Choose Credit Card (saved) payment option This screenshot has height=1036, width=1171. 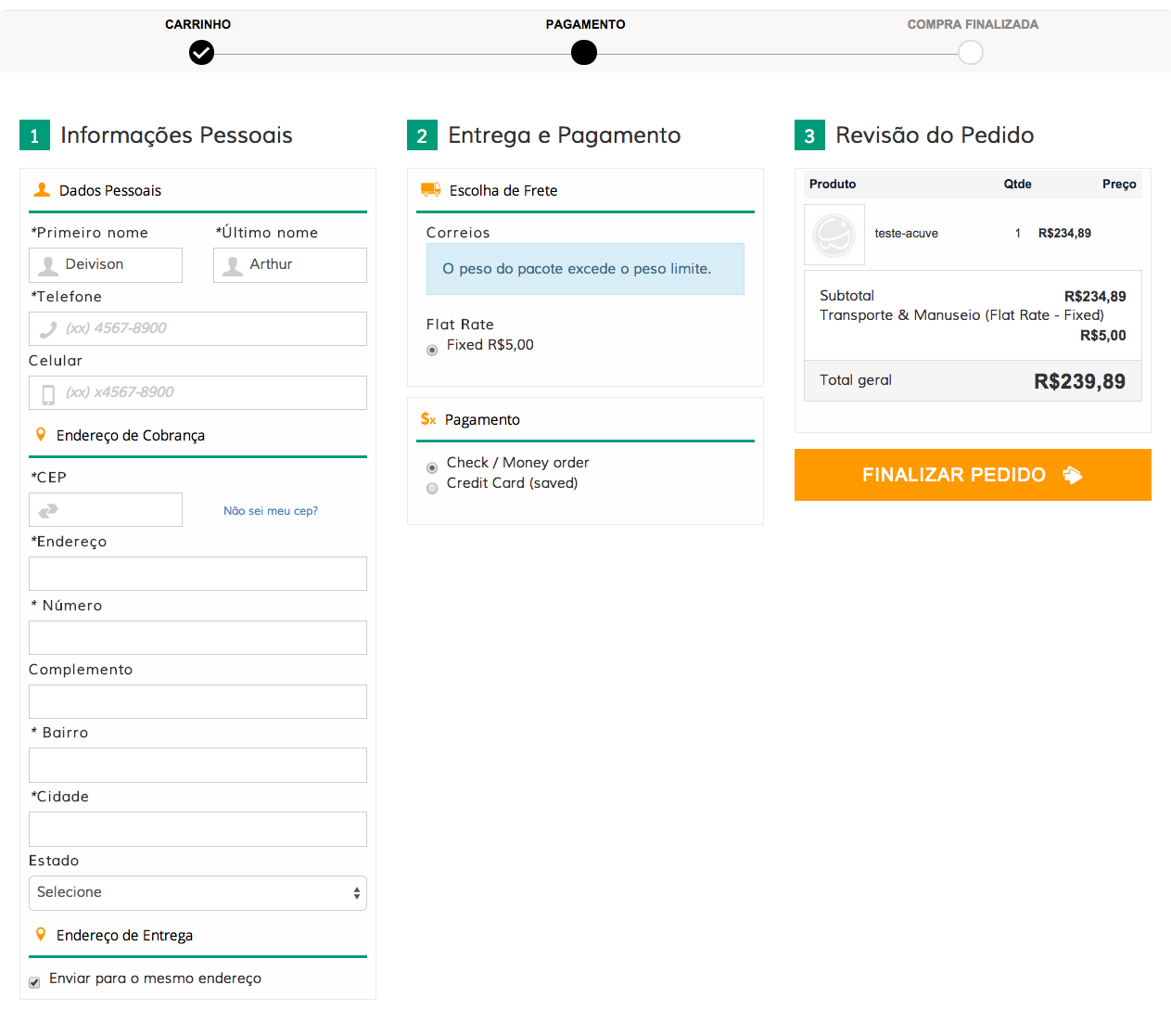pos(432,489)
